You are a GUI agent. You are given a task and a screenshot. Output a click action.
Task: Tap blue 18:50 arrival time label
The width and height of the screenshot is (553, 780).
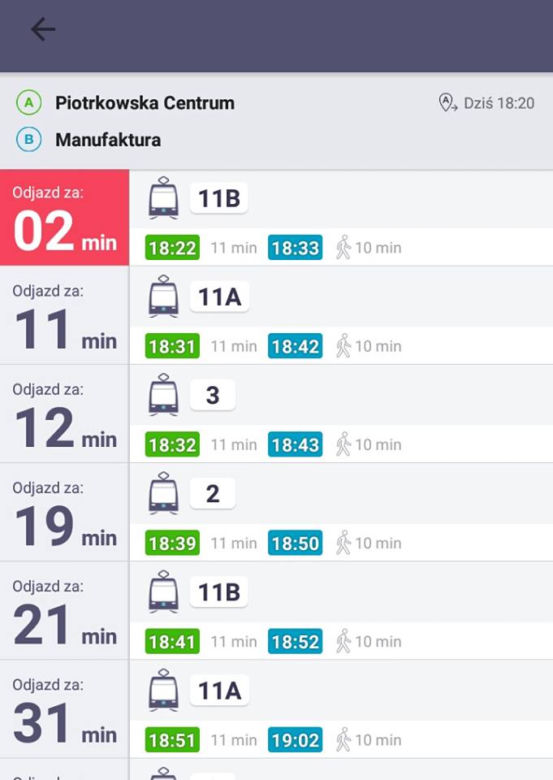[x=295, y=543]
